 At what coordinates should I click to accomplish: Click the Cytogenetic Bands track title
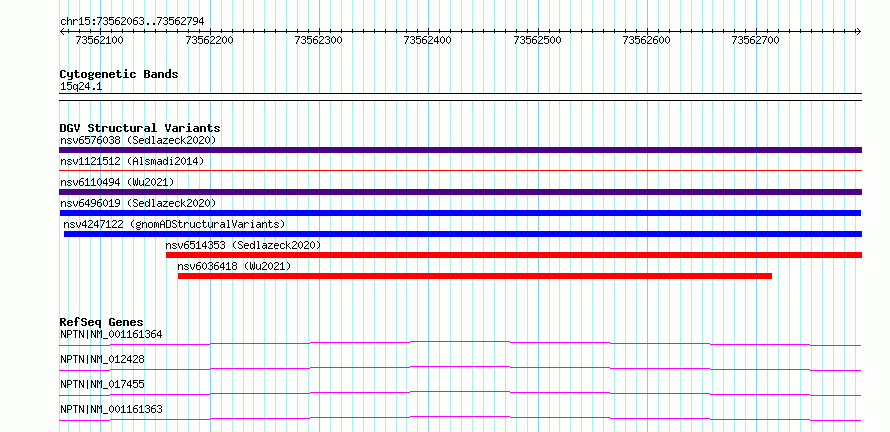point(119,74)
